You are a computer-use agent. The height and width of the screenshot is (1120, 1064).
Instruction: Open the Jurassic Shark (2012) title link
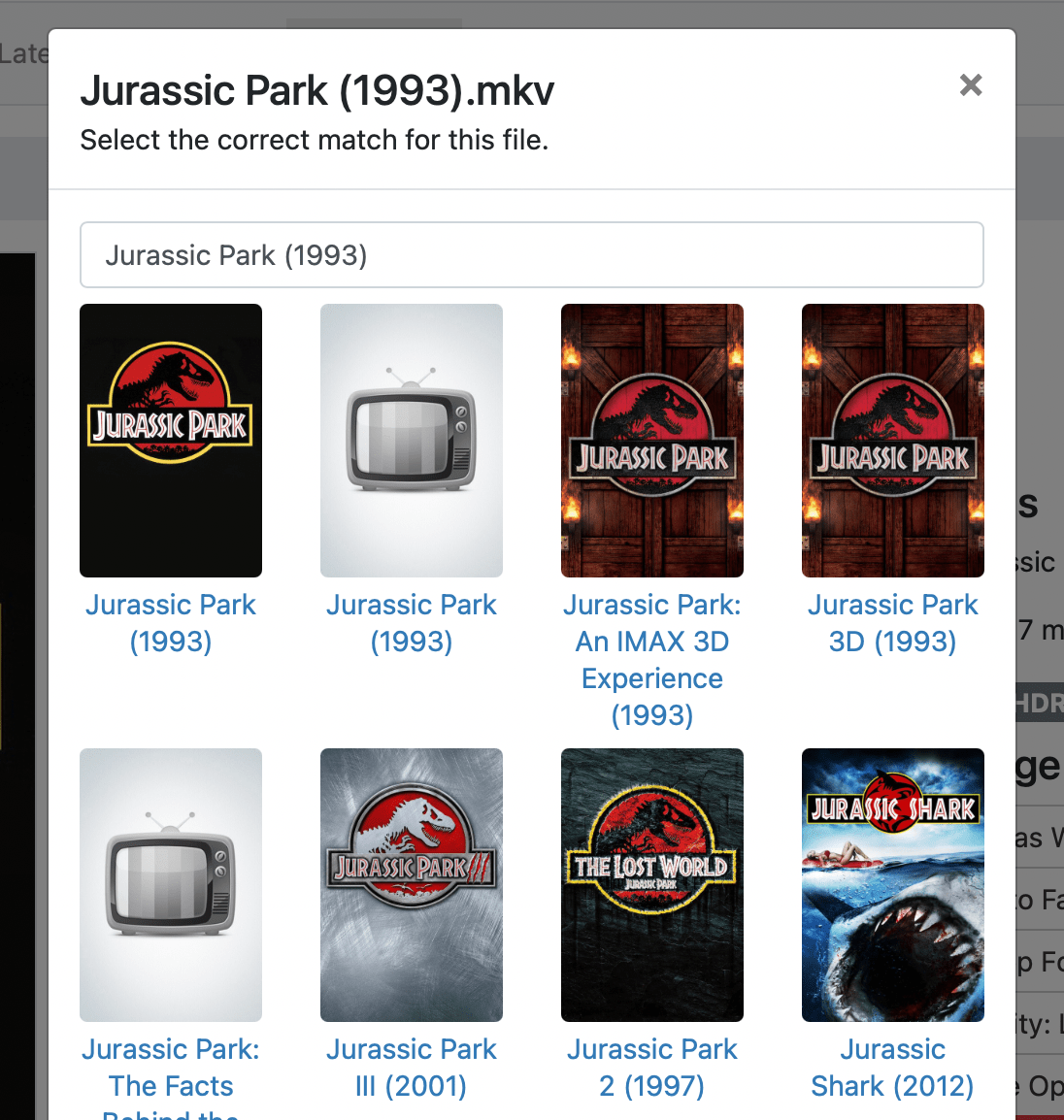pos(893,1068)
